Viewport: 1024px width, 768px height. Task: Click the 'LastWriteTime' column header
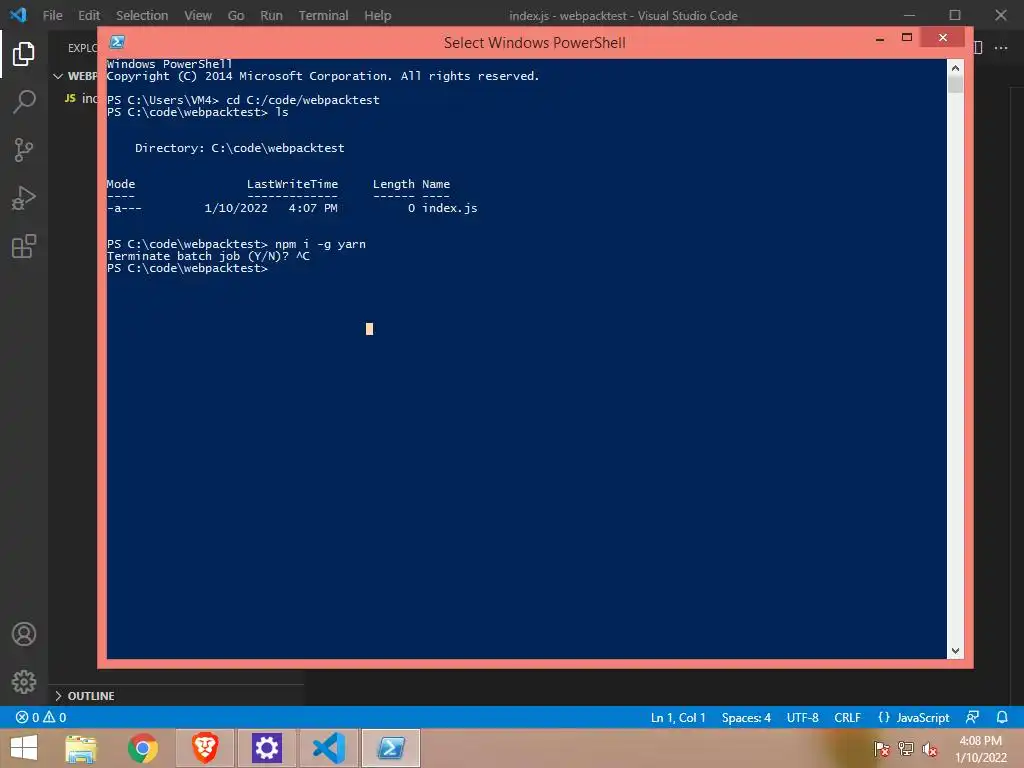[x=293, y=184]
